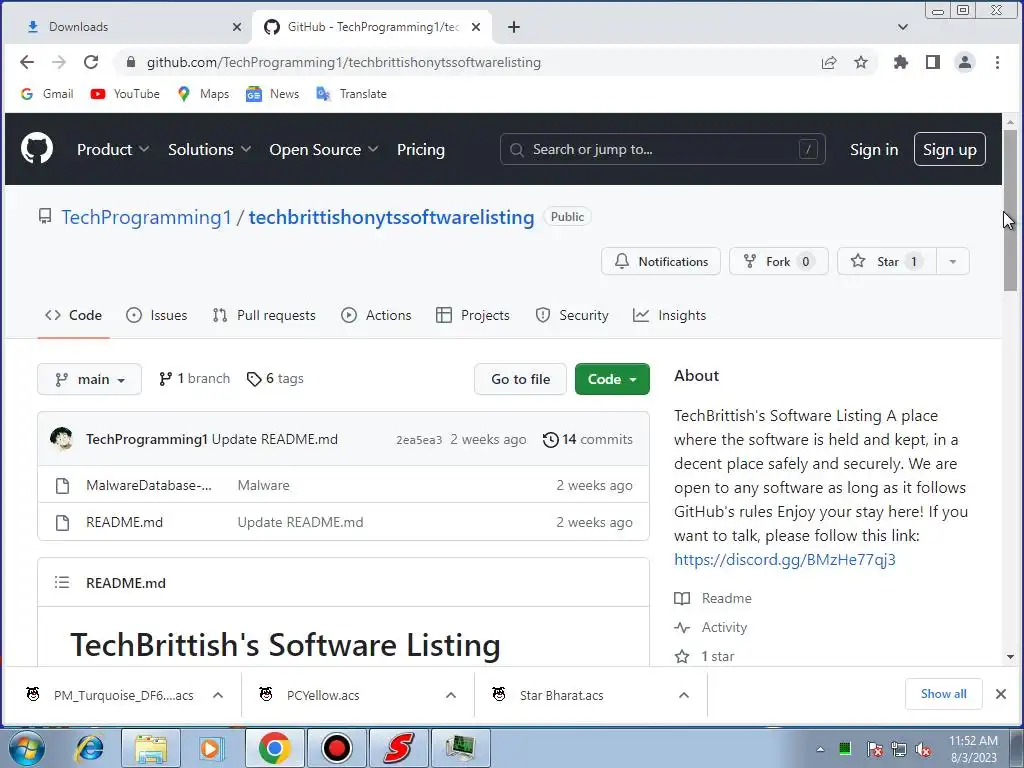The image size is (1024, 768).
Task: View the 6 tags
Action: (x=275, y=379)
